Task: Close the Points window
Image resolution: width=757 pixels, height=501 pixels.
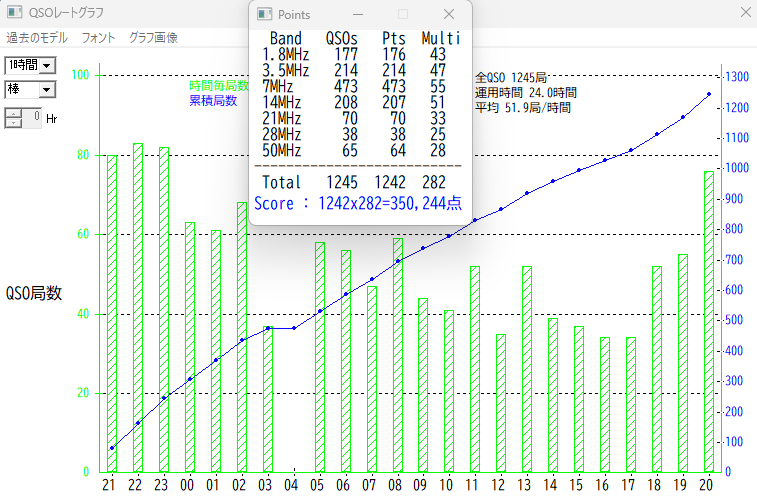Action: [449, 14]
